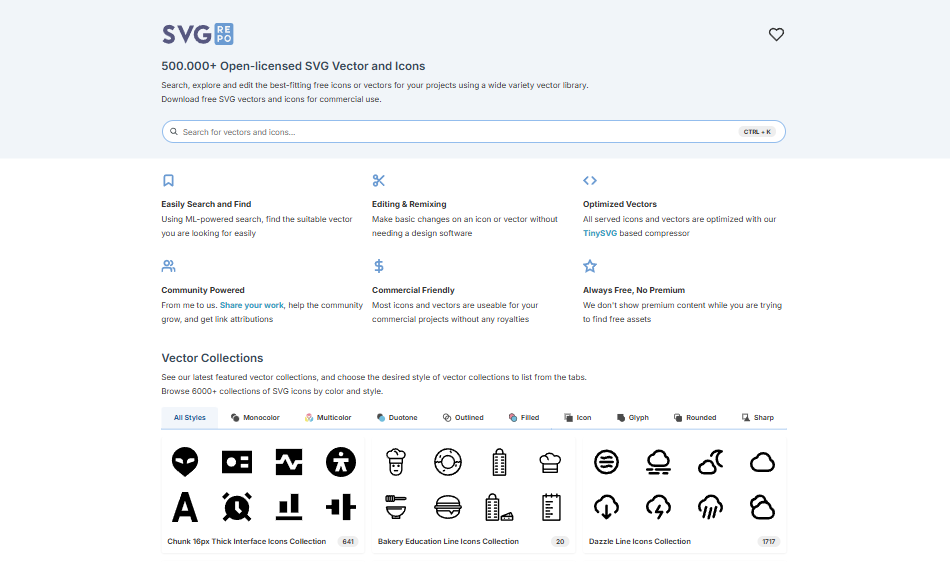The height and width of the screenshot is (562, 950).
Task: Switch to the Icon tab
Action: (577, 418)
